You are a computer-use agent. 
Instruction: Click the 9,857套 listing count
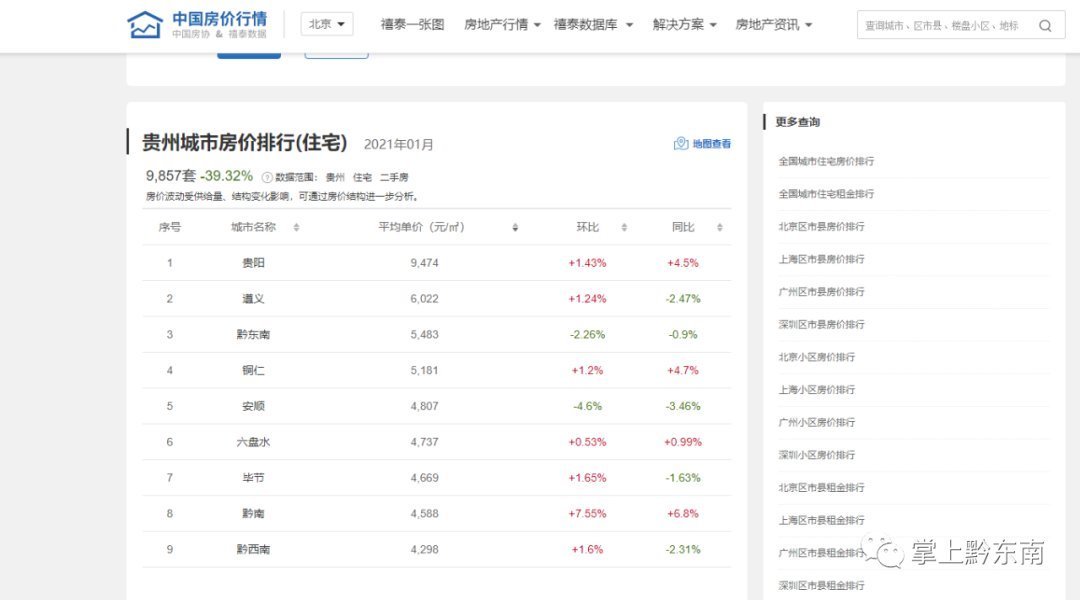(x=171, y=176)
